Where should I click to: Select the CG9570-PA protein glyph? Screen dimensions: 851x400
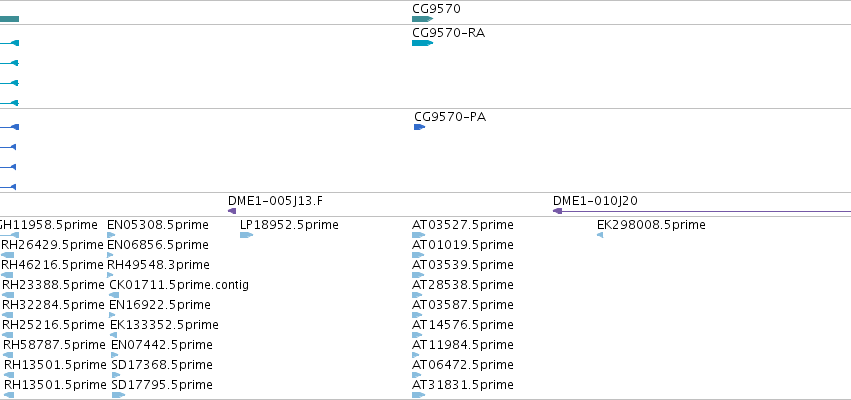tap(420, 127)
